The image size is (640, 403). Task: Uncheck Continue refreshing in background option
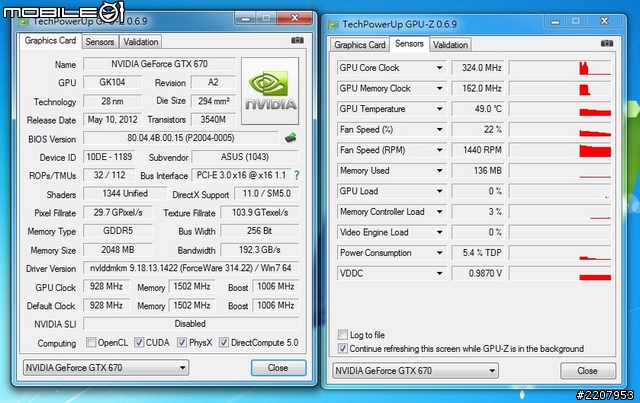(342, 349)
